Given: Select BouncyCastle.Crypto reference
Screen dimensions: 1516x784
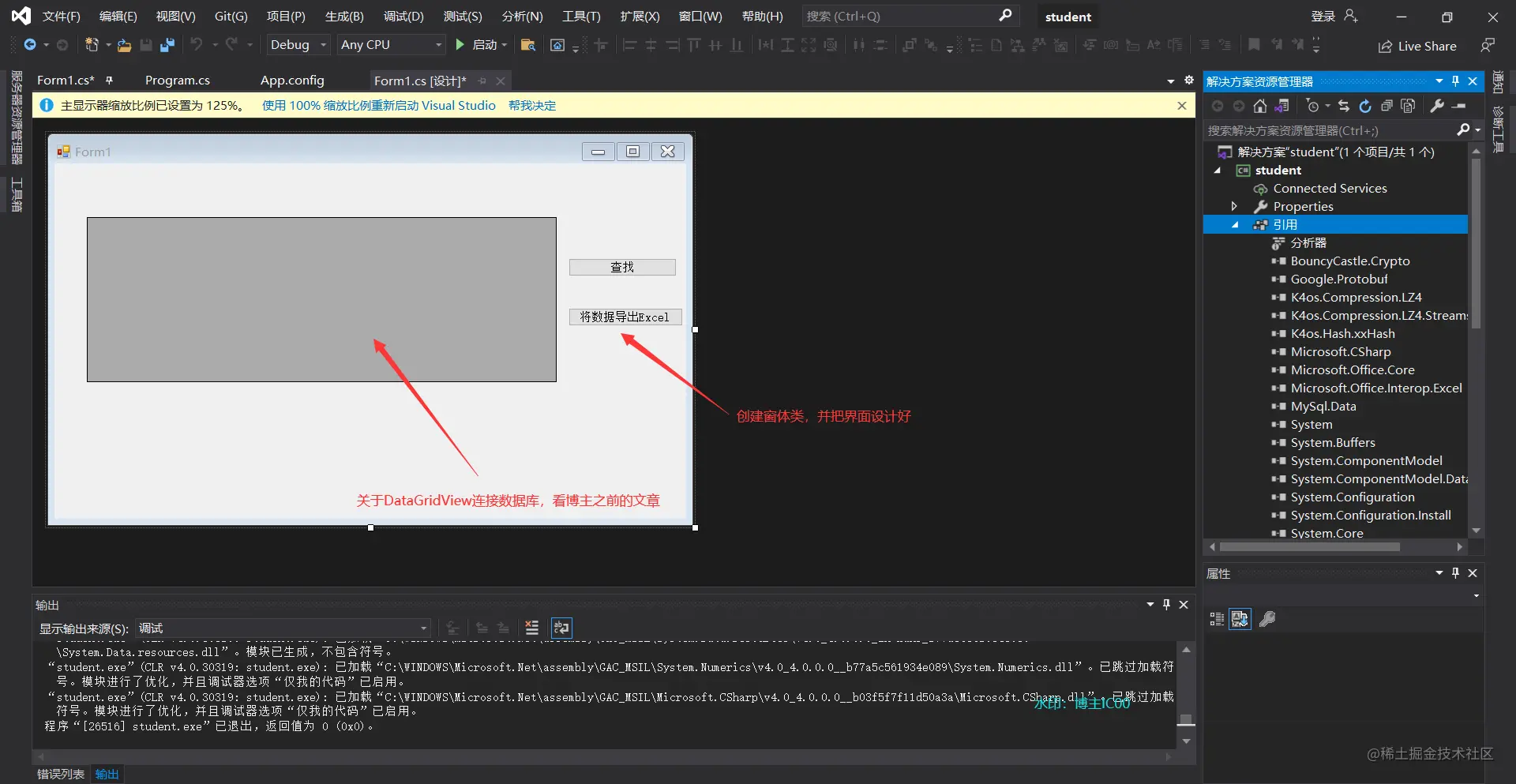Looking at the screenshot, I should pyautogui.click(x=1350, y=261).
